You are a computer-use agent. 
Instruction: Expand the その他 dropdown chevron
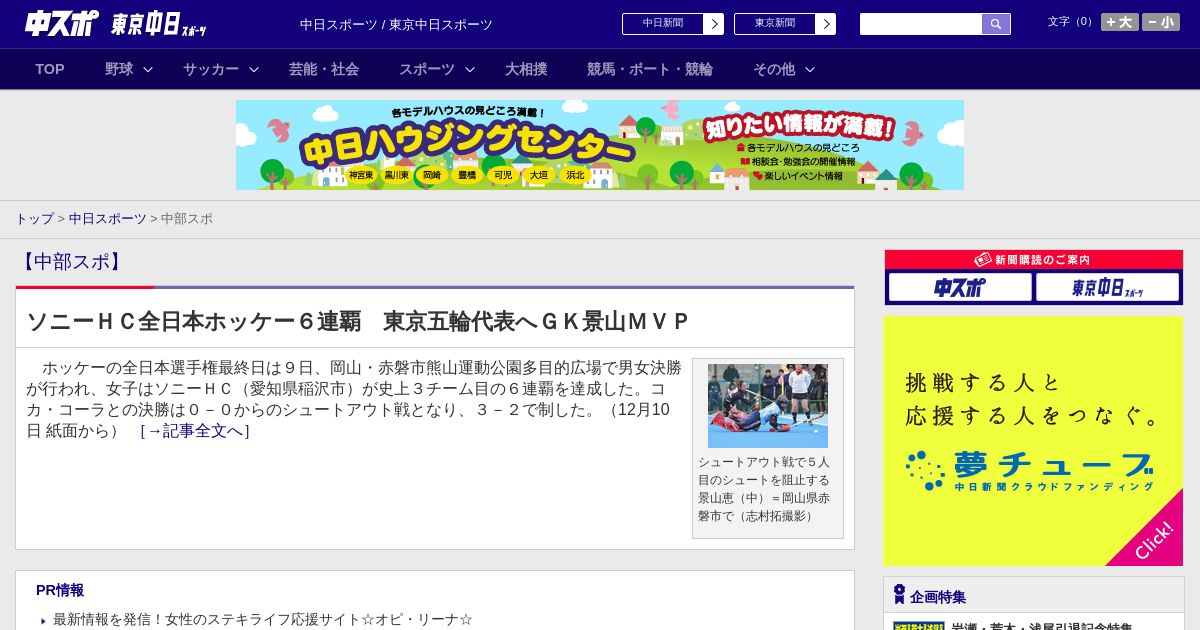810,69
